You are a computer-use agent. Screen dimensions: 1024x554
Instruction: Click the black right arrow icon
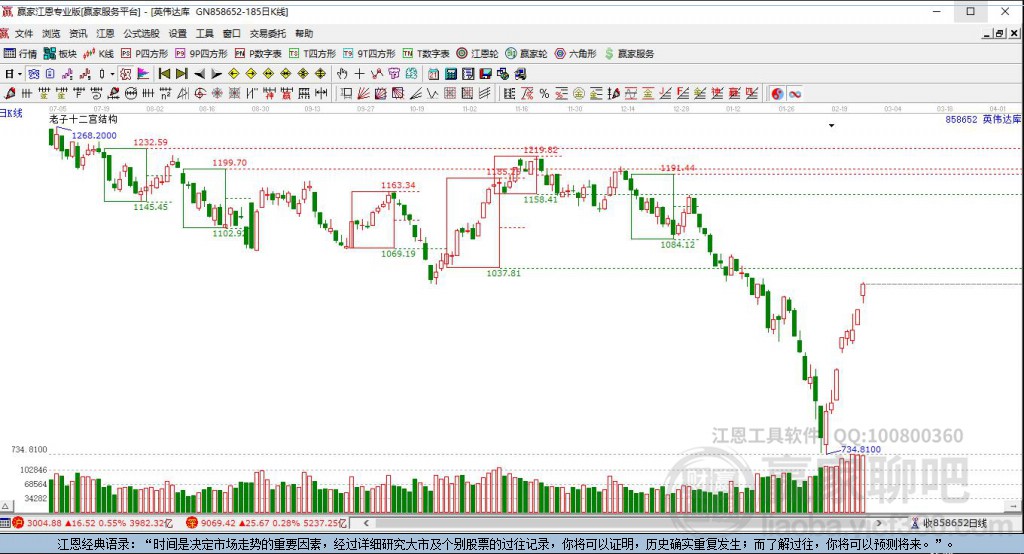click(216, 74)
